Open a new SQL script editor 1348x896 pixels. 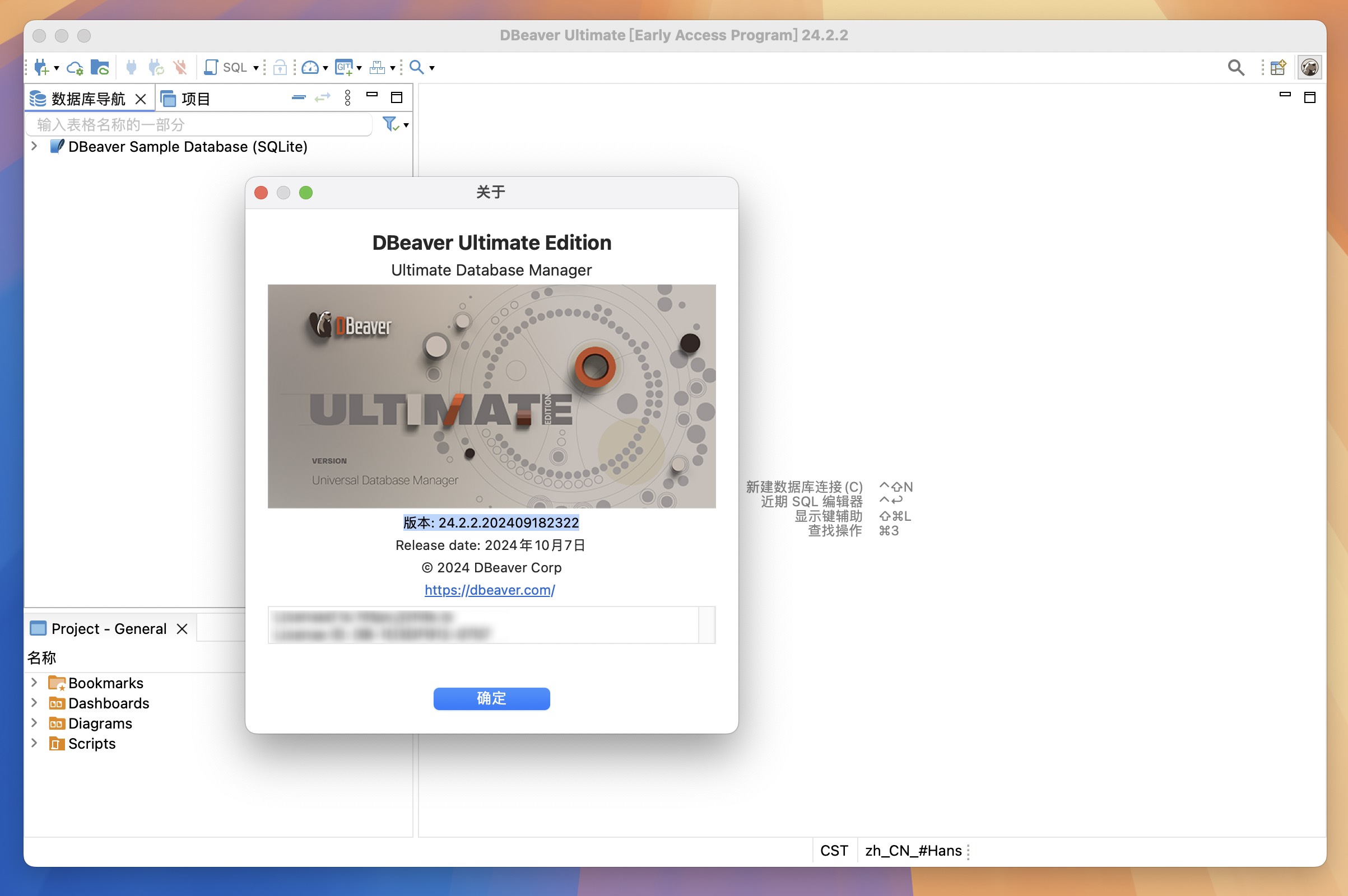(x=226, y=67)
